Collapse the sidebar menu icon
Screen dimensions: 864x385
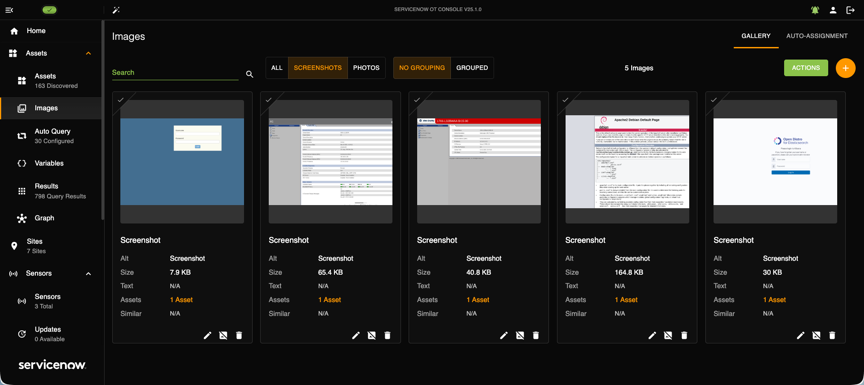tap(9, 10)
